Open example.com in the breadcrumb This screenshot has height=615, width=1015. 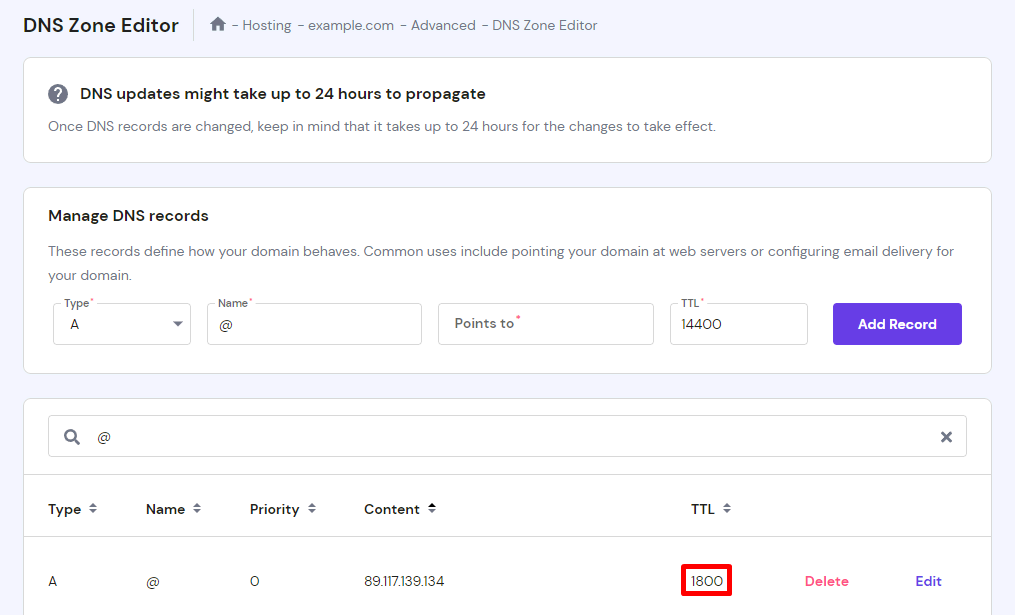[x=351, y=25]
